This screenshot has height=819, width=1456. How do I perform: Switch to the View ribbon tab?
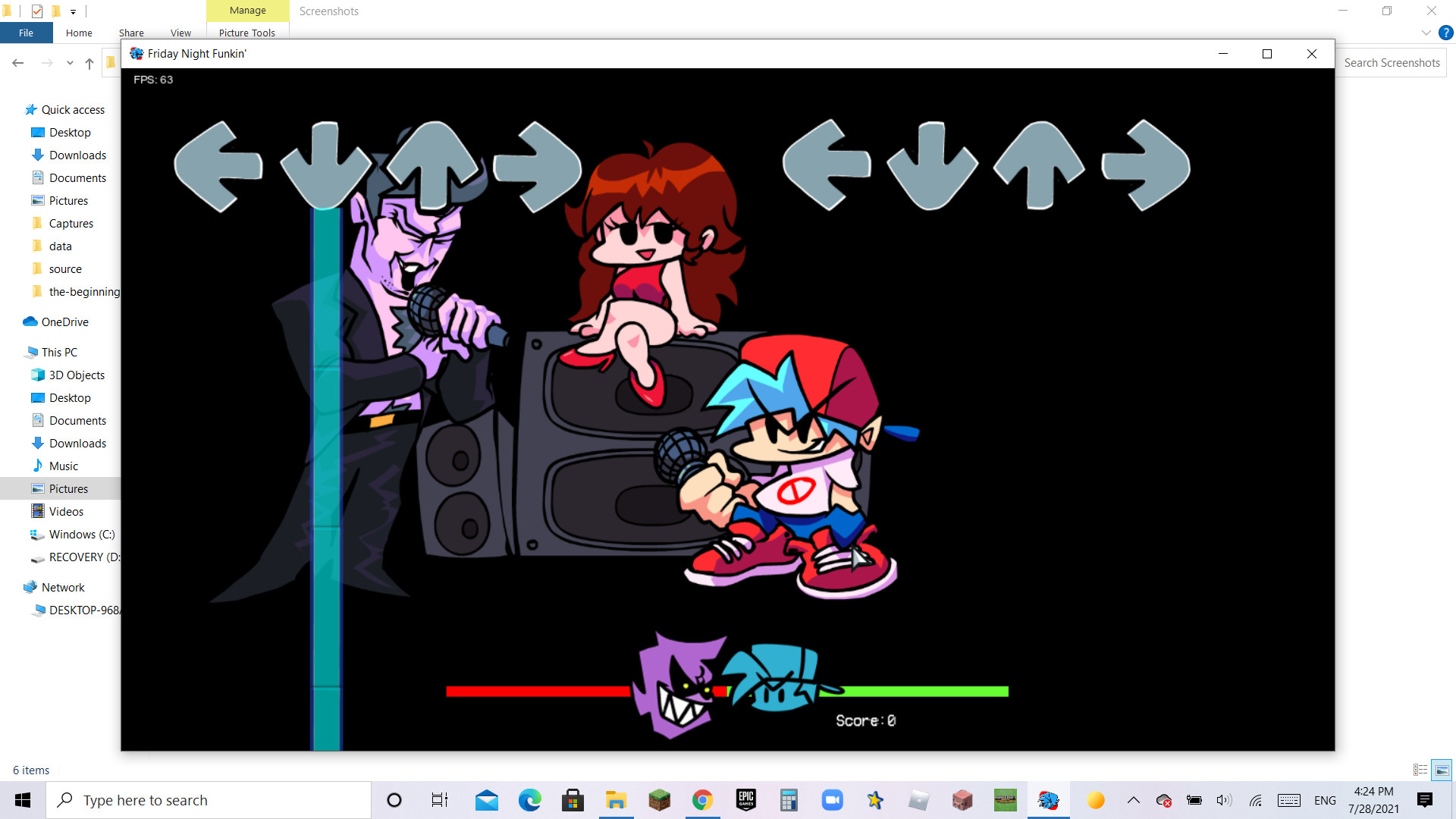180,33
